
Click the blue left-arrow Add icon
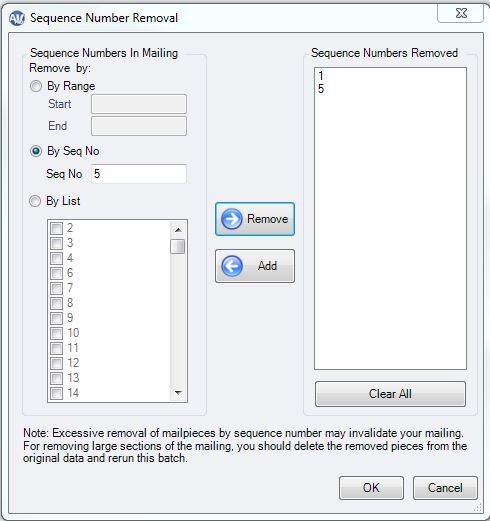(232, 266)
